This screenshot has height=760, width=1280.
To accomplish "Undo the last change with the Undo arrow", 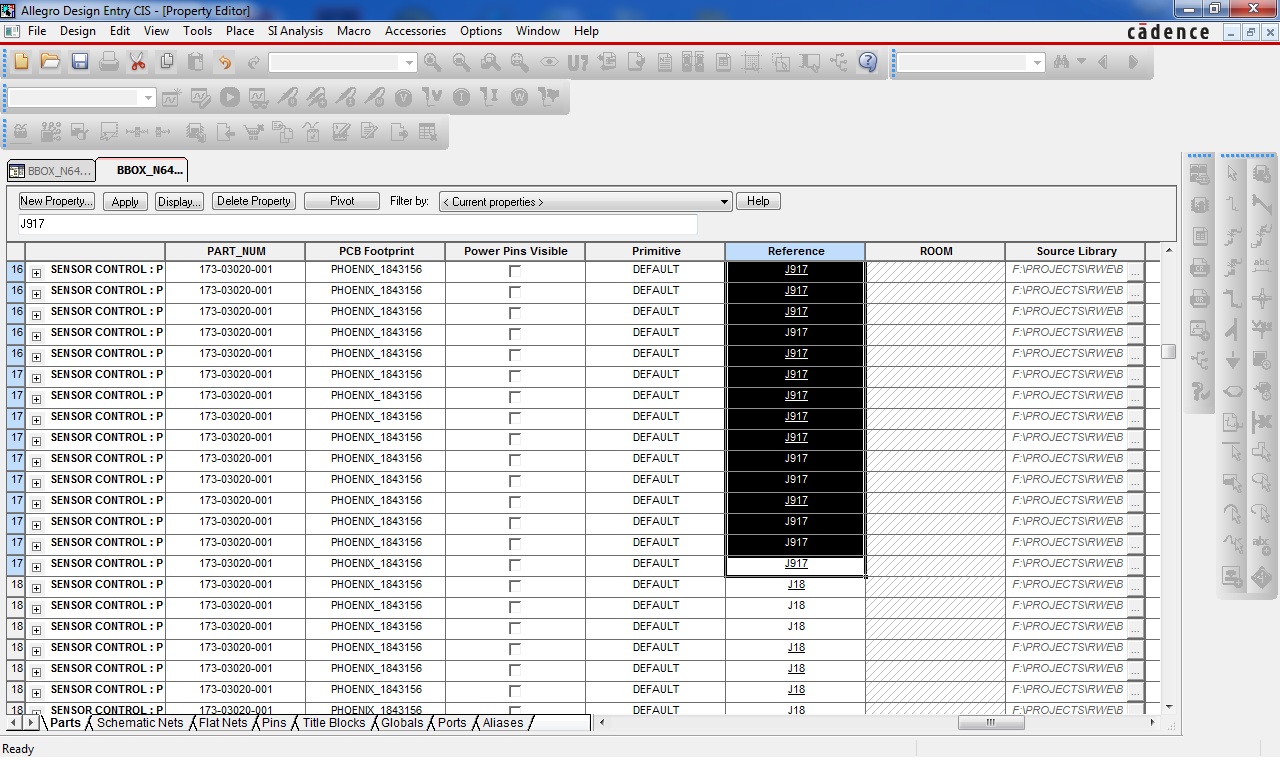I will pos(224,62).
